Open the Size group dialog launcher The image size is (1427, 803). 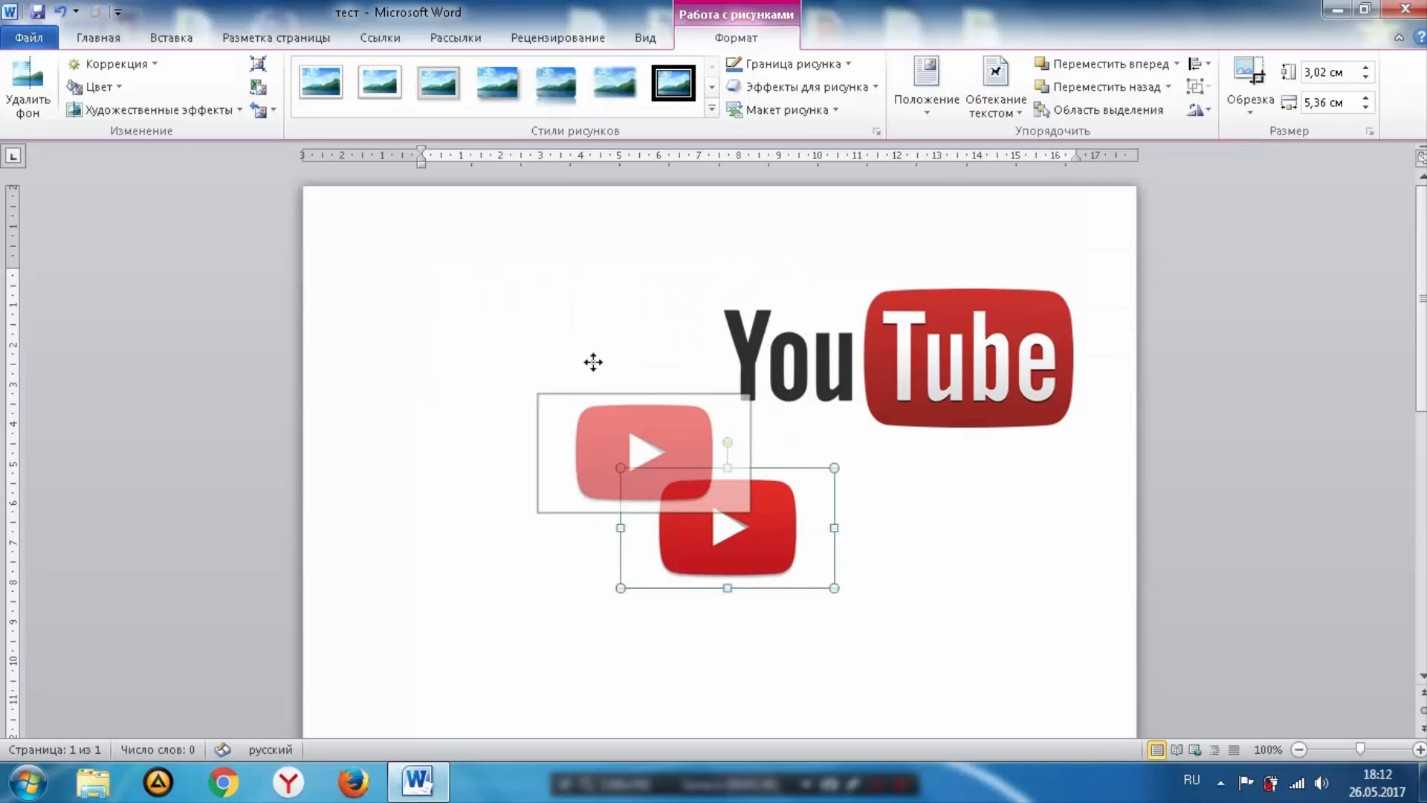click(x=1369, y=132)
